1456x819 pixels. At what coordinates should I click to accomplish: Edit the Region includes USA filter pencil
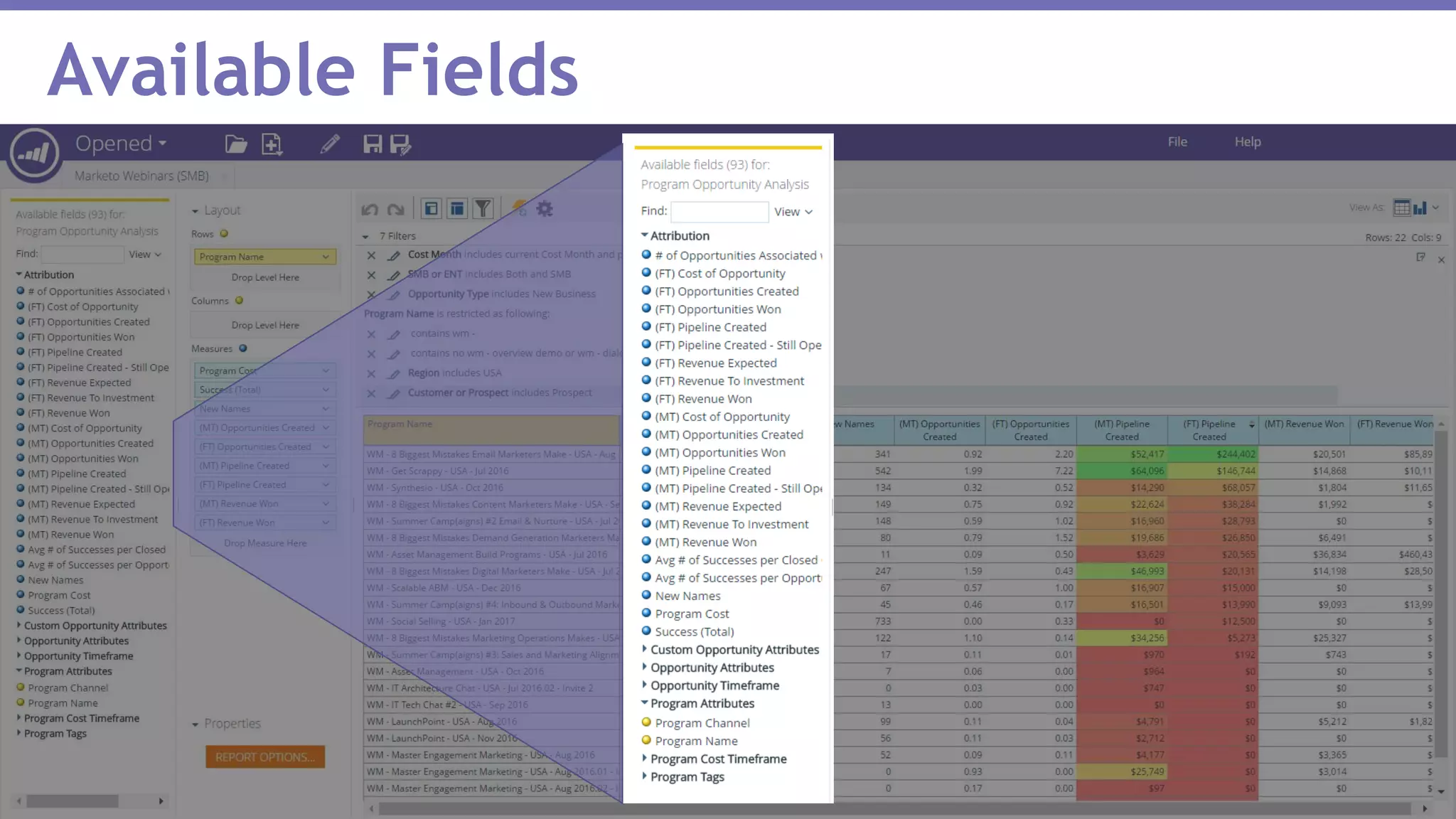pyautogui.click(x=394, y=373)
